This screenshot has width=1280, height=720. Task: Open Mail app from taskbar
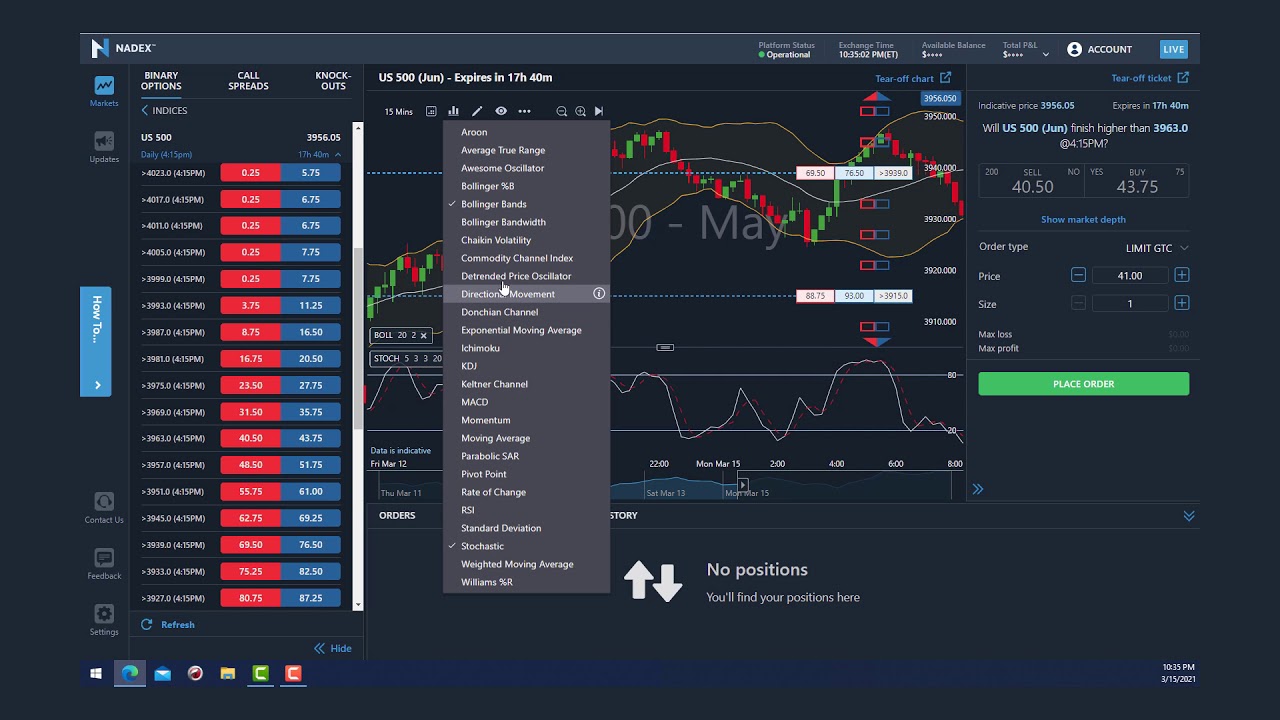coord(162,674)
